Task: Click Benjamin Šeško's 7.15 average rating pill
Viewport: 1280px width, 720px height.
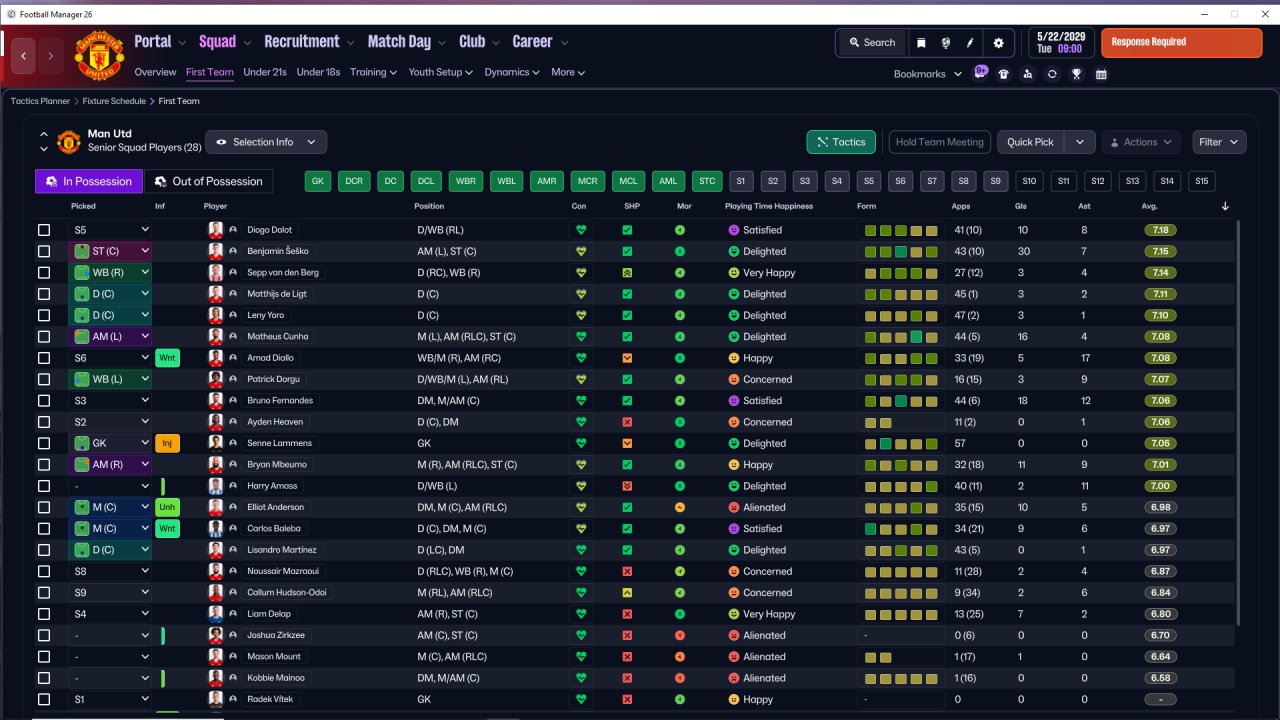Action: [x=1160, y=252]
